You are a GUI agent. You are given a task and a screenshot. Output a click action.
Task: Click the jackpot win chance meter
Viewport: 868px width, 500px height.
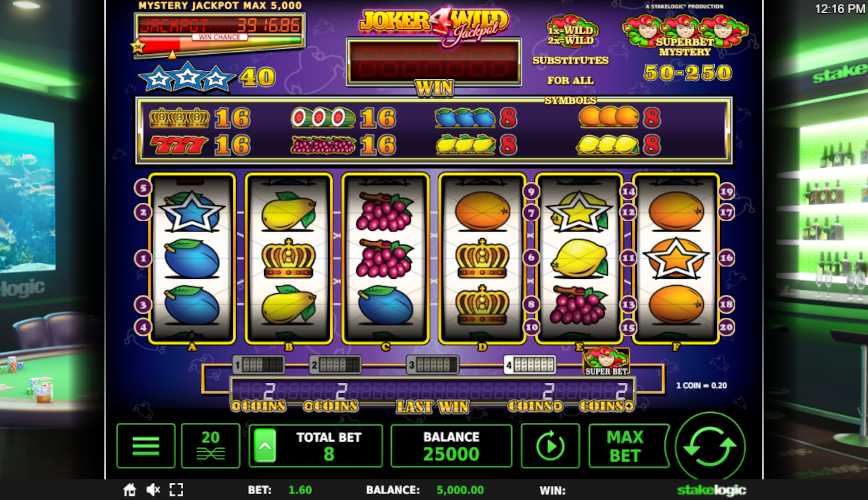coord(219,41)
